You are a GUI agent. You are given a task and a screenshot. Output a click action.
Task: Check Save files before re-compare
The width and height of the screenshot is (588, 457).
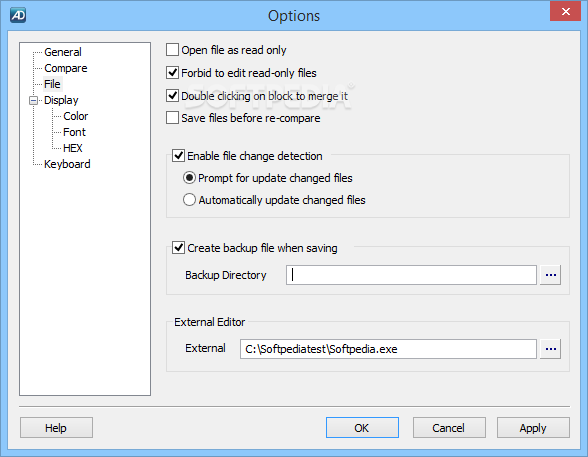pyautogui.click(x=172, y=118)
